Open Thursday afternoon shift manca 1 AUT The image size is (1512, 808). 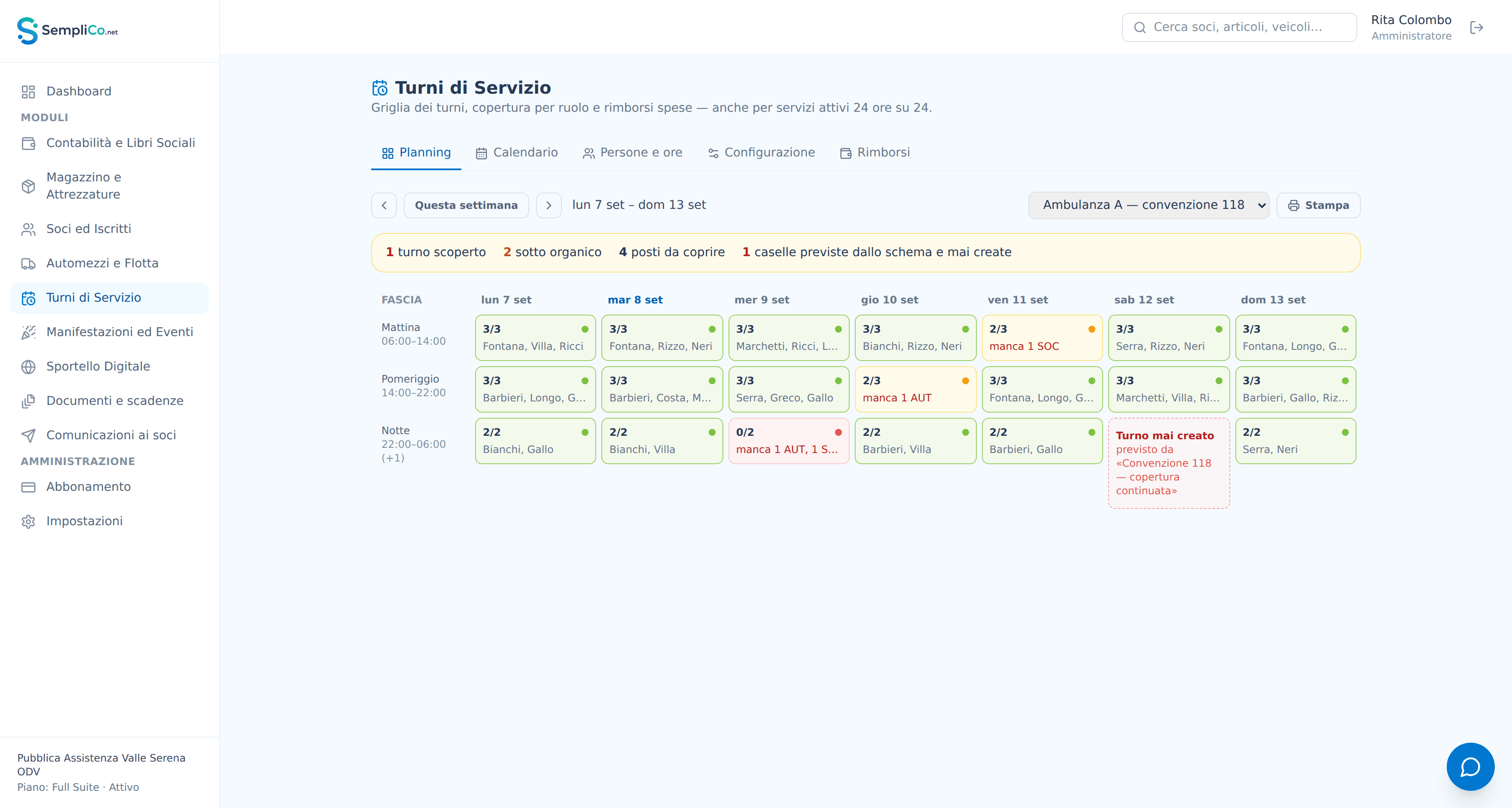[x=915, y=389]
